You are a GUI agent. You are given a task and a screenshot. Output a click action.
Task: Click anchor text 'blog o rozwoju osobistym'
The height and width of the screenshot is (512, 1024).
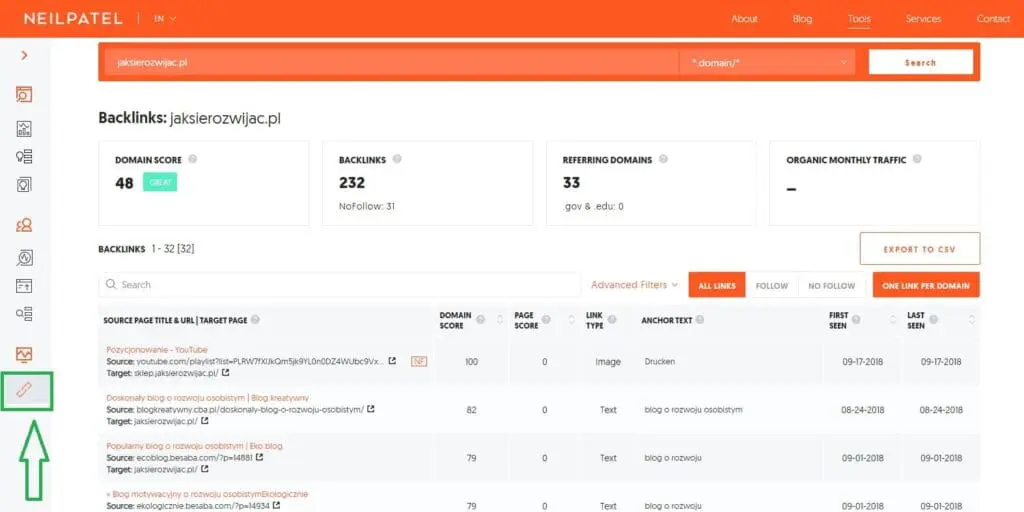[693, 409]
